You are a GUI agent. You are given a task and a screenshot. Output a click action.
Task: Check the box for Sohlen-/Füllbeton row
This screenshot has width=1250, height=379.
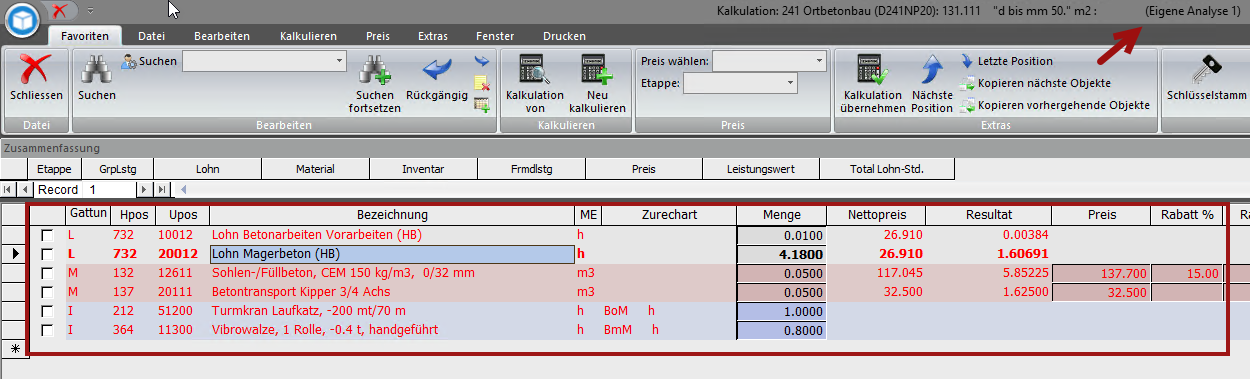click(46, 273)
